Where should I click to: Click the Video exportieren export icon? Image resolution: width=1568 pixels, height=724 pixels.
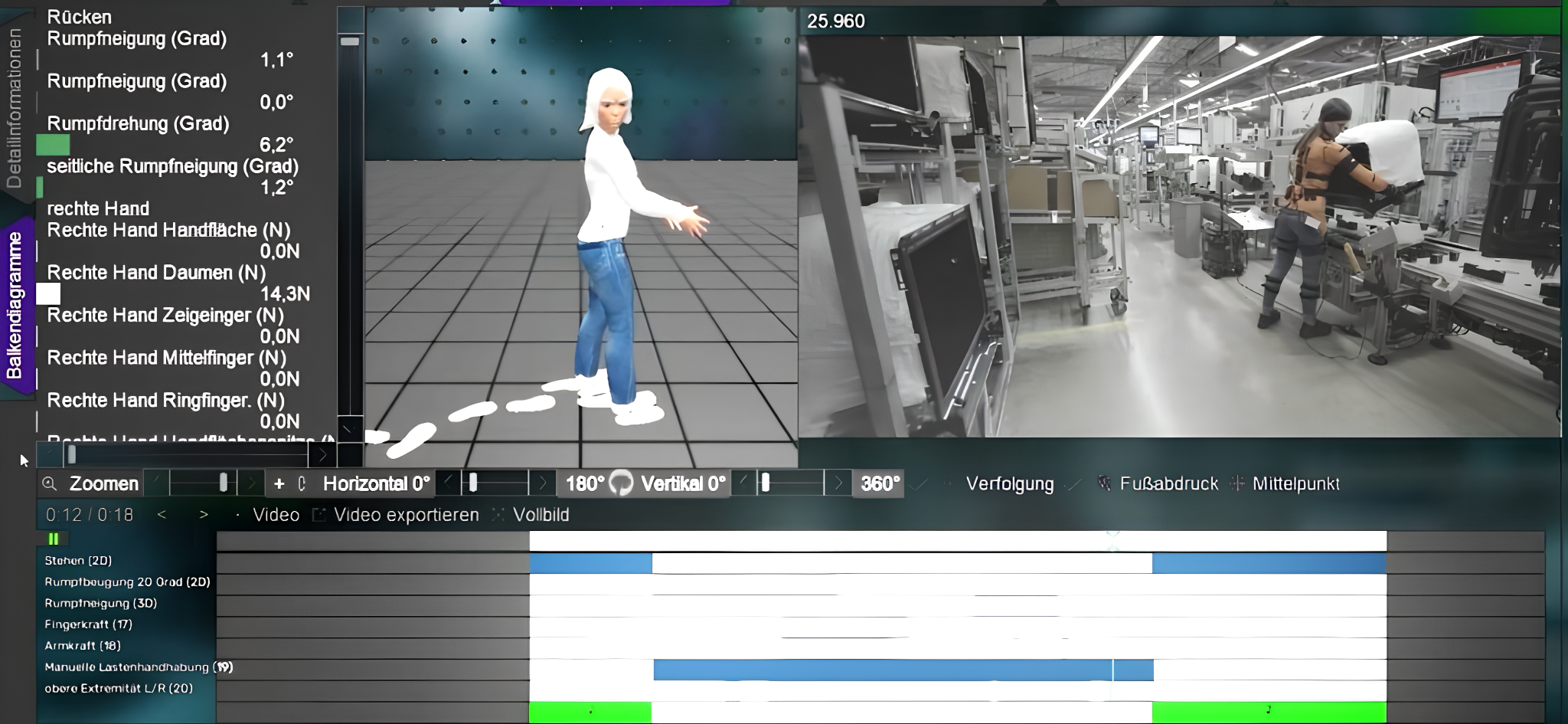click(319, 515)
